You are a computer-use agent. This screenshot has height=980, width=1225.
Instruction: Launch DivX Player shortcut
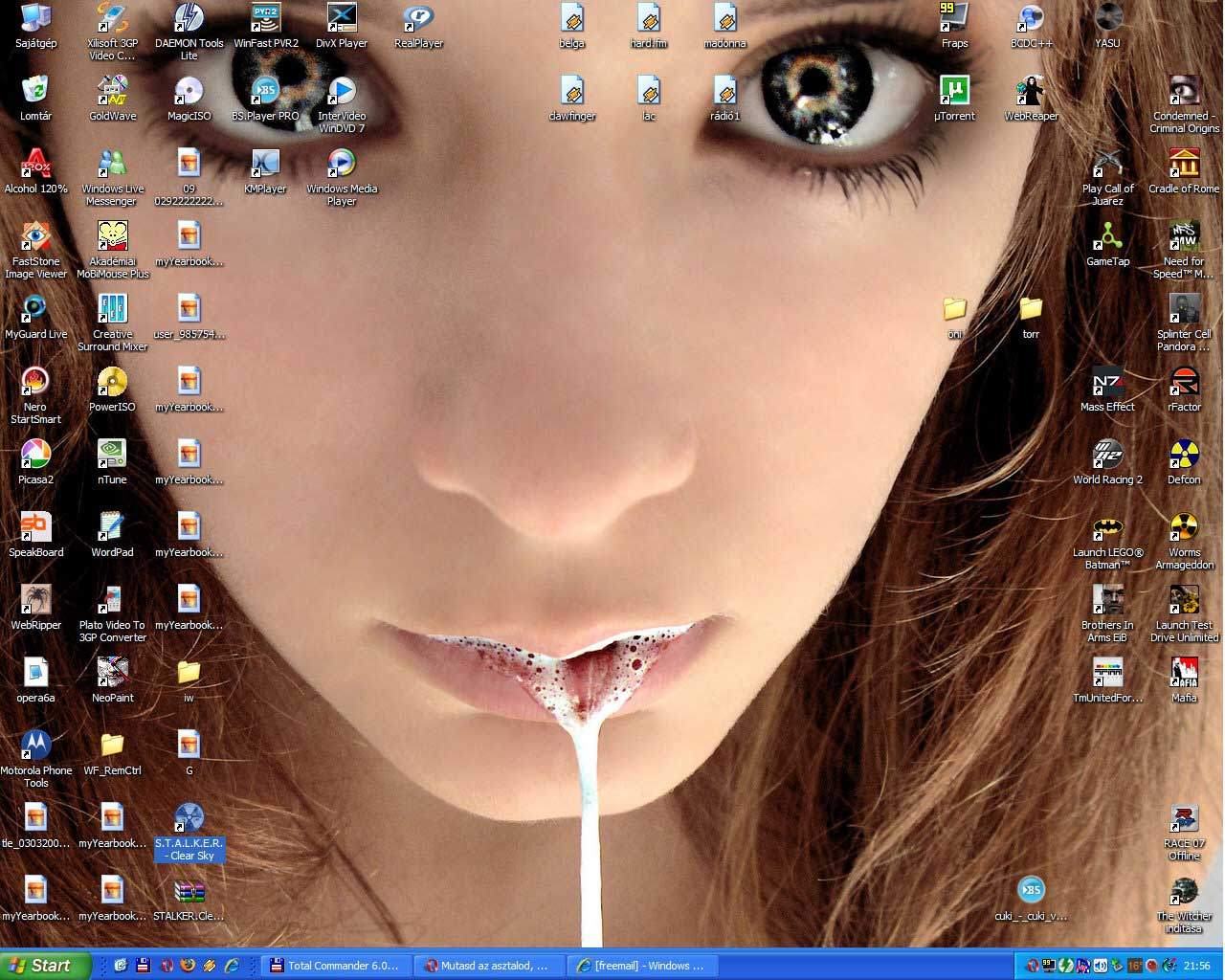[x=342, y=26]
